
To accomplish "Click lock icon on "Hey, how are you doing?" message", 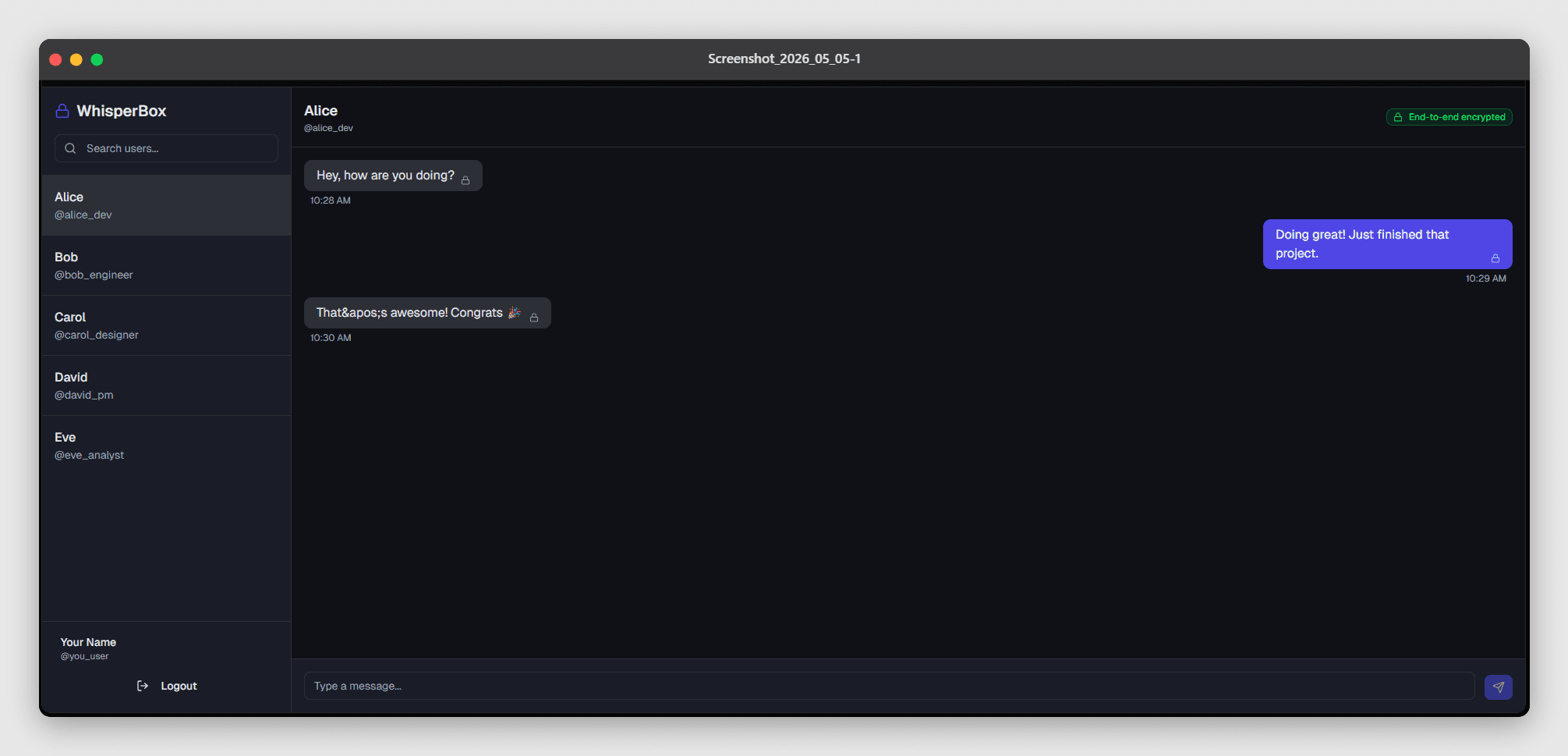I will coord(465,180).
